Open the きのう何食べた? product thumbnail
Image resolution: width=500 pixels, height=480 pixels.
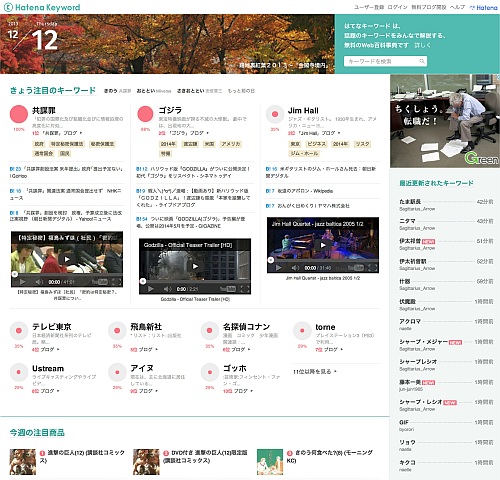point(270,462)
